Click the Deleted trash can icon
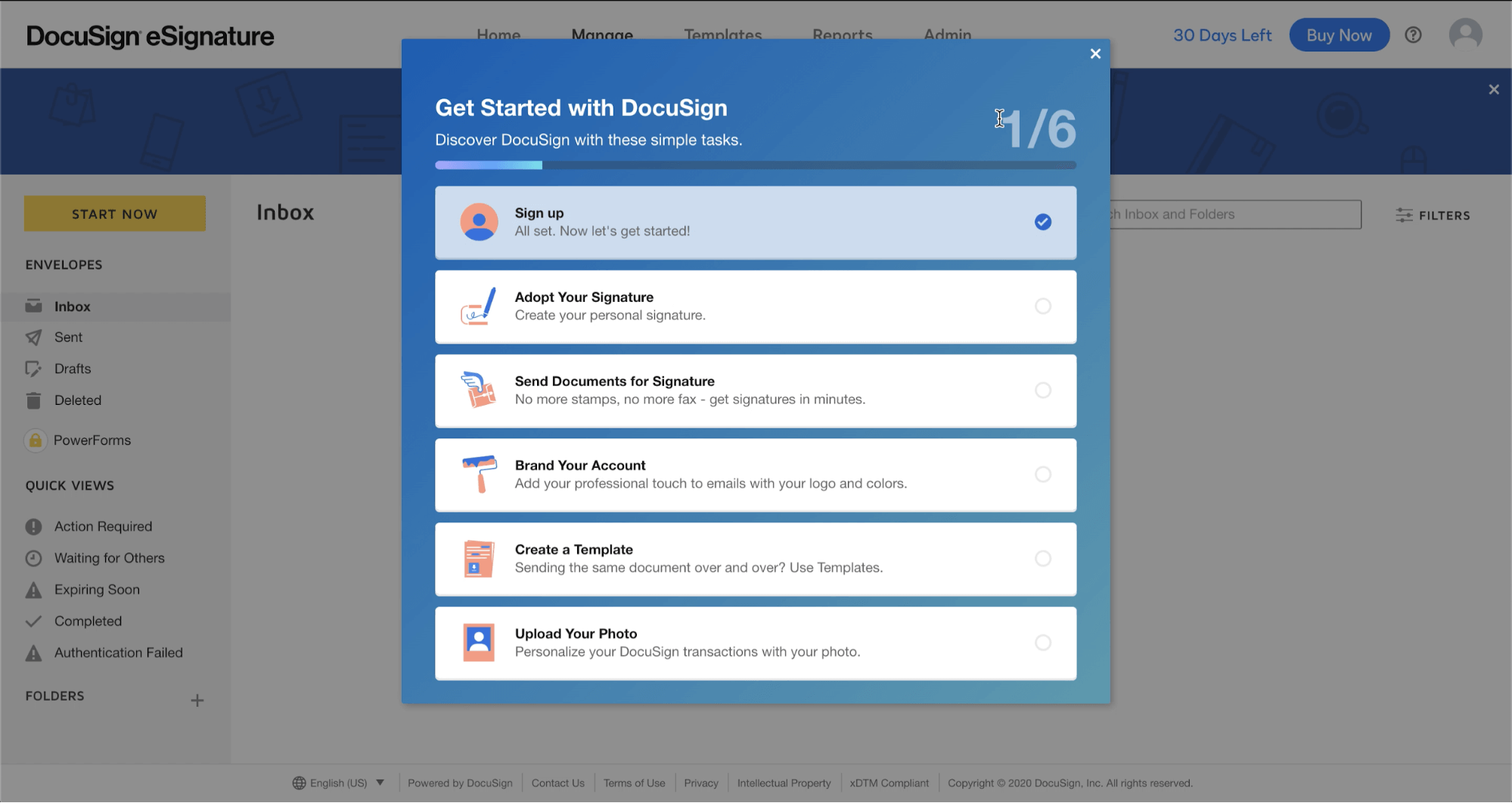 (33, 400)
